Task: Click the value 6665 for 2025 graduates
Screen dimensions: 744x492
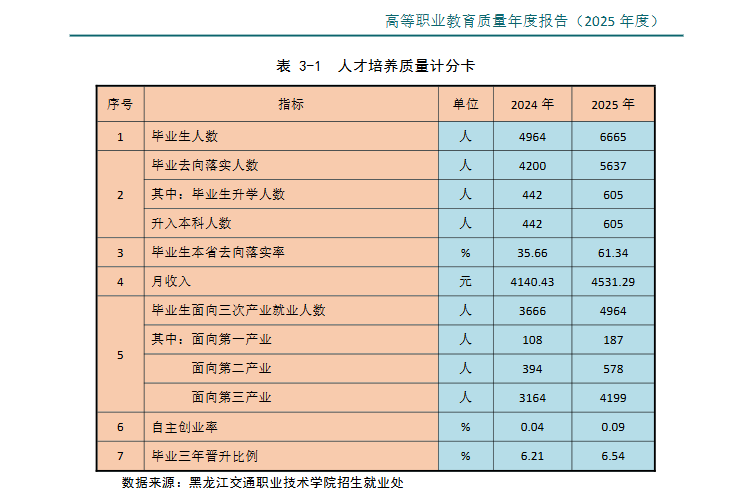Action: click(613, 137)
